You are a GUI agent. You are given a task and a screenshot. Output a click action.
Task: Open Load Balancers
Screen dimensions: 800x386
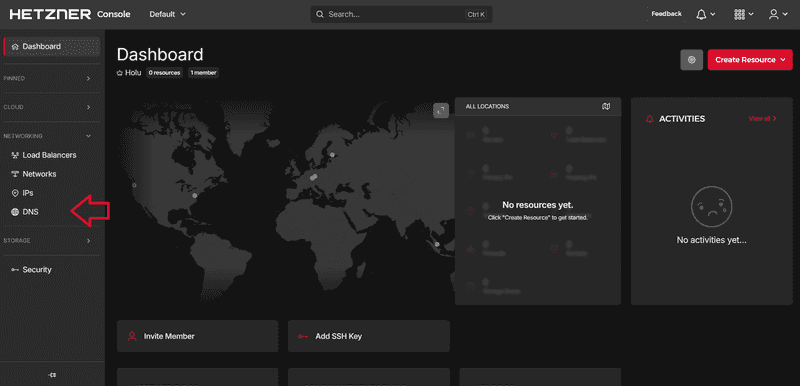[x=49, y=155]
